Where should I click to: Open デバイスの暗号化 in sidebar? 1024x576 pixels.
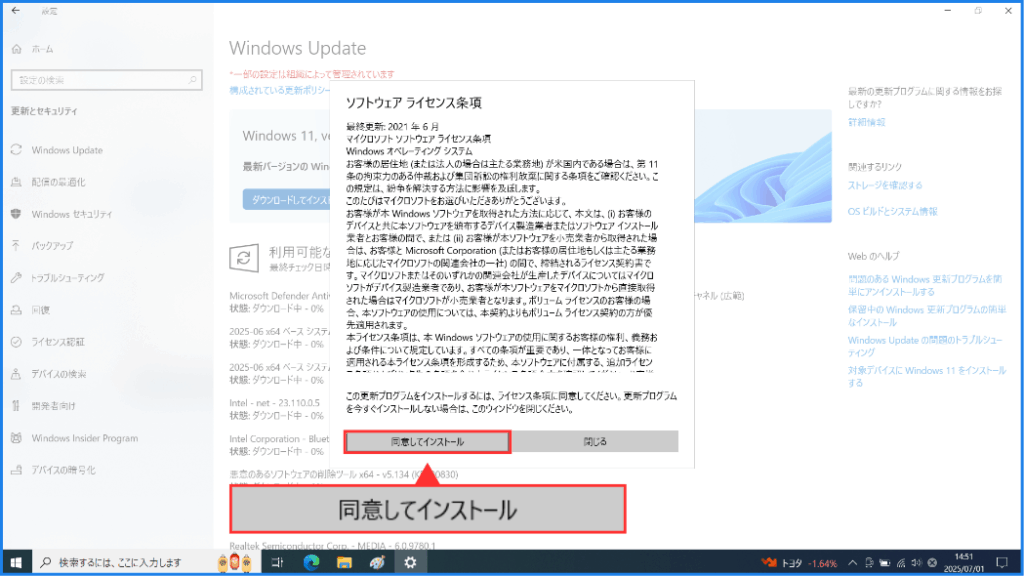point(63,470)
